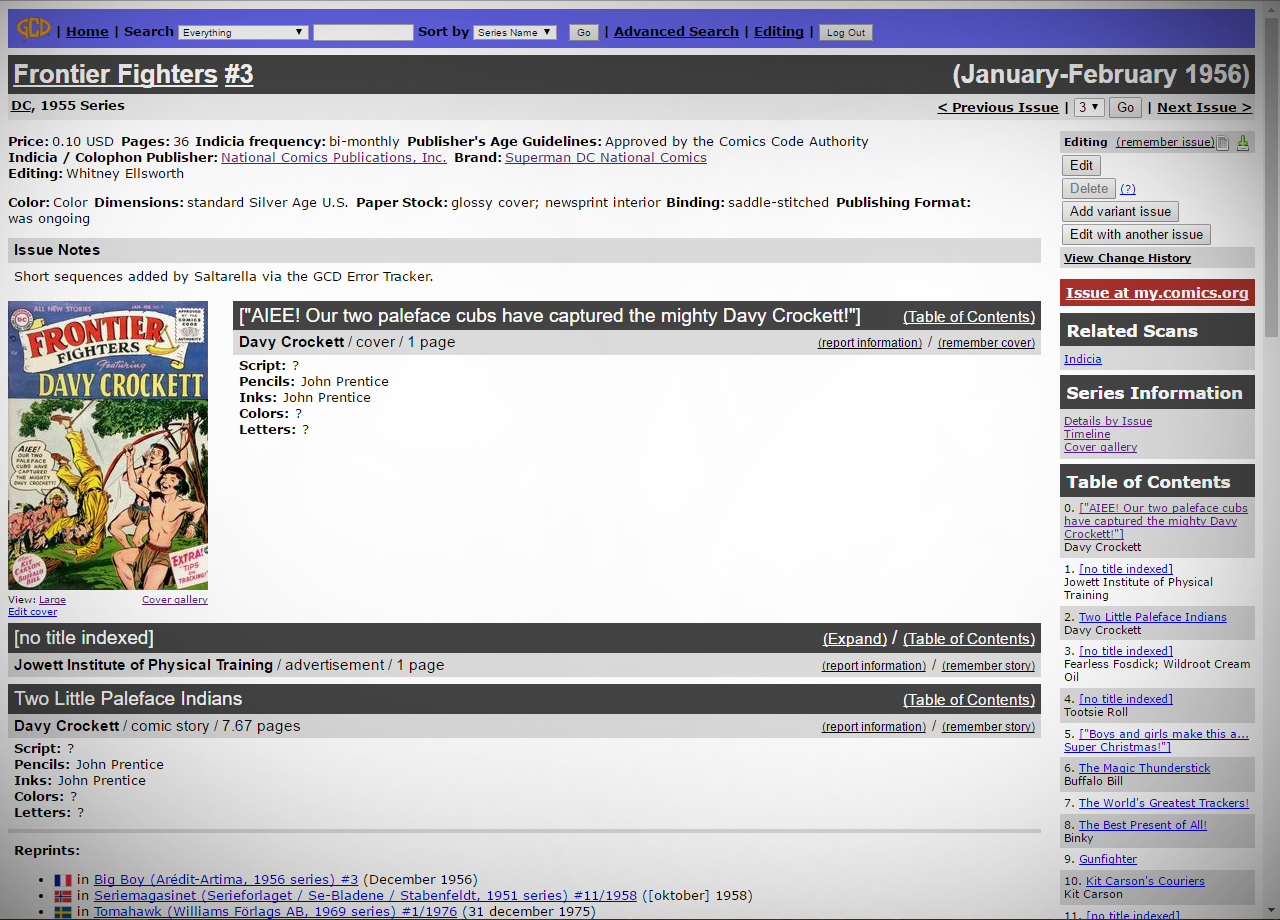Click remember story for Jowett advertisement
Viewport: 1280px width, 920px height.
click(988, 666)
